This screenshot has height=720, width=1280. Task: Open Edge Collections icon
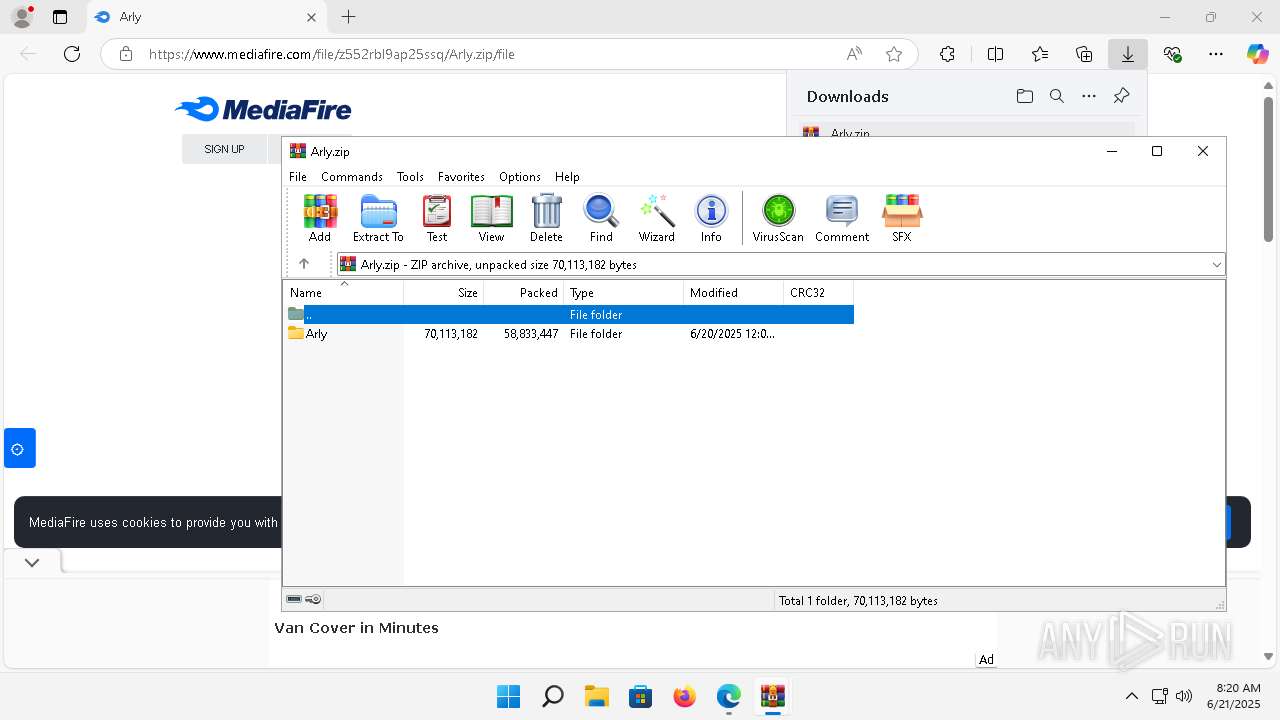click(1084, 54)
